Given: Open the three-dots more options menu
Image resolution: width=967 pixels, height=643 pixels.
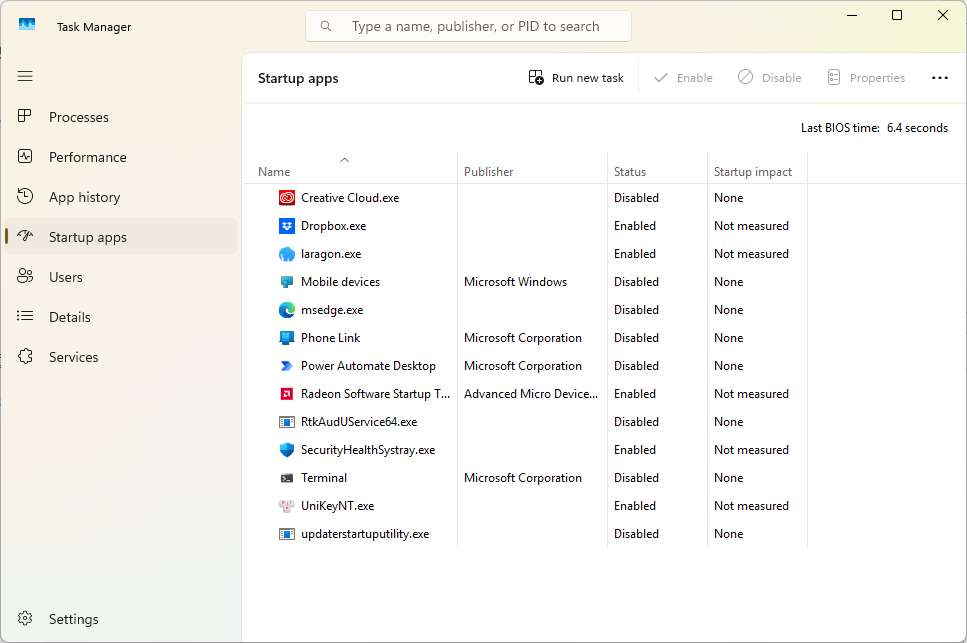Looking at the screenshot, I should [940, 78].
